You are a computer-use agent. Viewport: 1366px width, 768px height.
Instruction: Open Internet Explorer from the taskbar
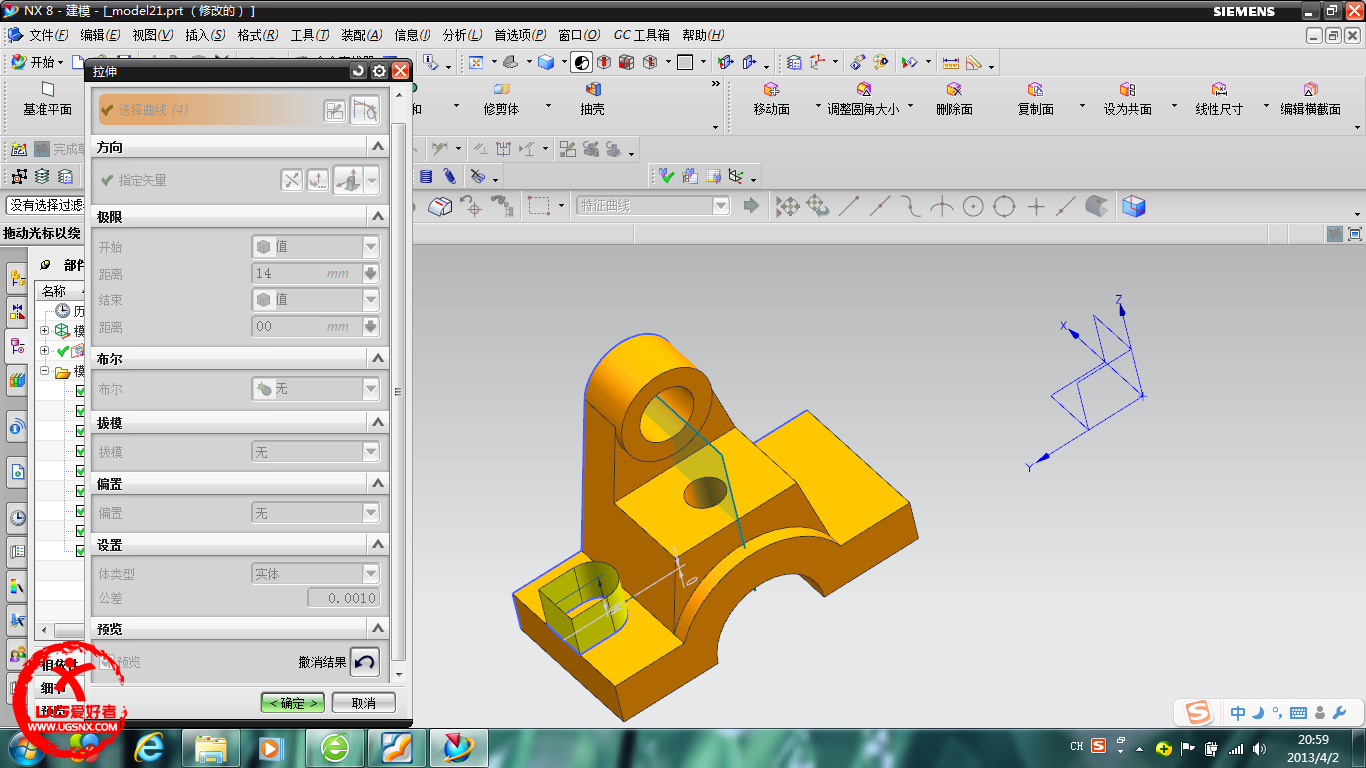[x=151, y=748]
